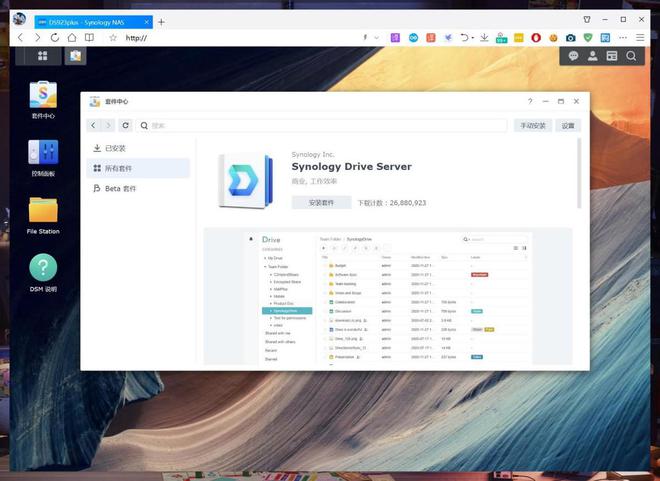Screen dimensions: 660x481
Task: Open DSM 说明 help desktop shortcut
Action: [x=43, y=273]
